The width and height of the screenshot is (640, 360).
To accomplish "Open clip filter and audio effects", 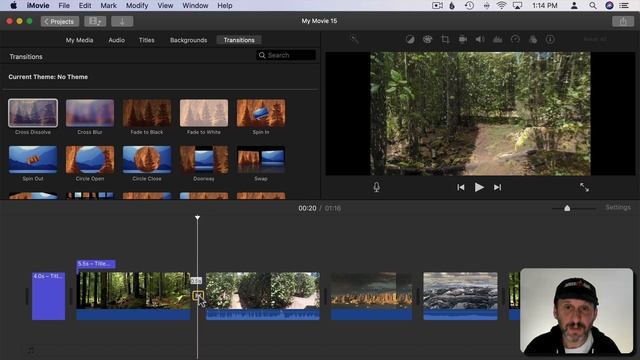I will click(533, 40).
